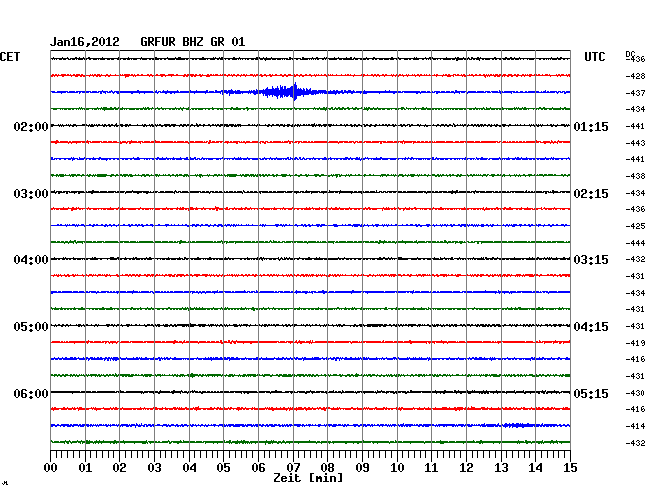650x494 pixels.
Task: Select the 06:00 CET time label
Action: point(31,393)
